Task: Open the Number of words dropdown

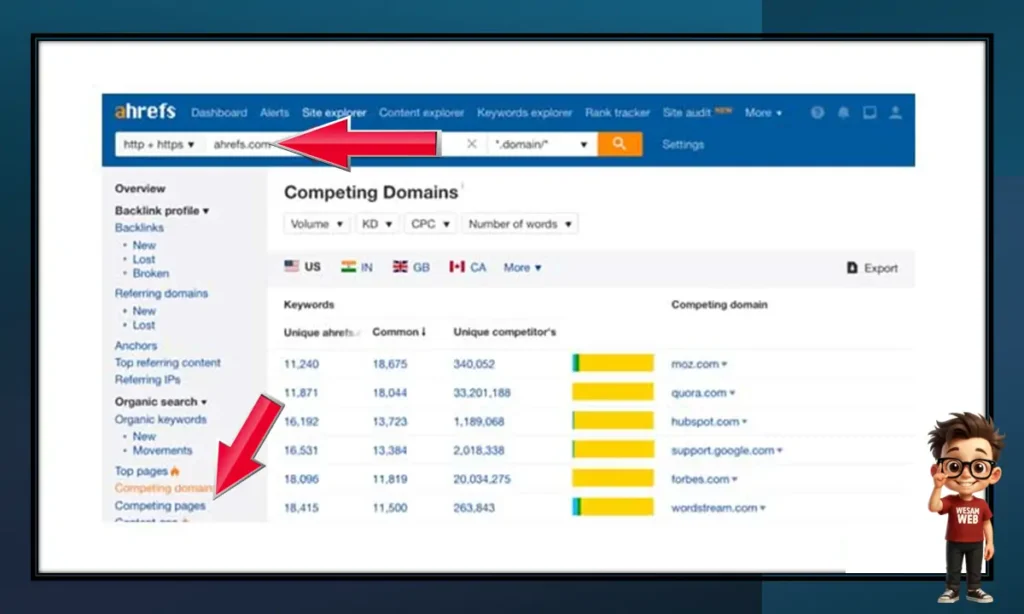Action: tap(519, 224)
